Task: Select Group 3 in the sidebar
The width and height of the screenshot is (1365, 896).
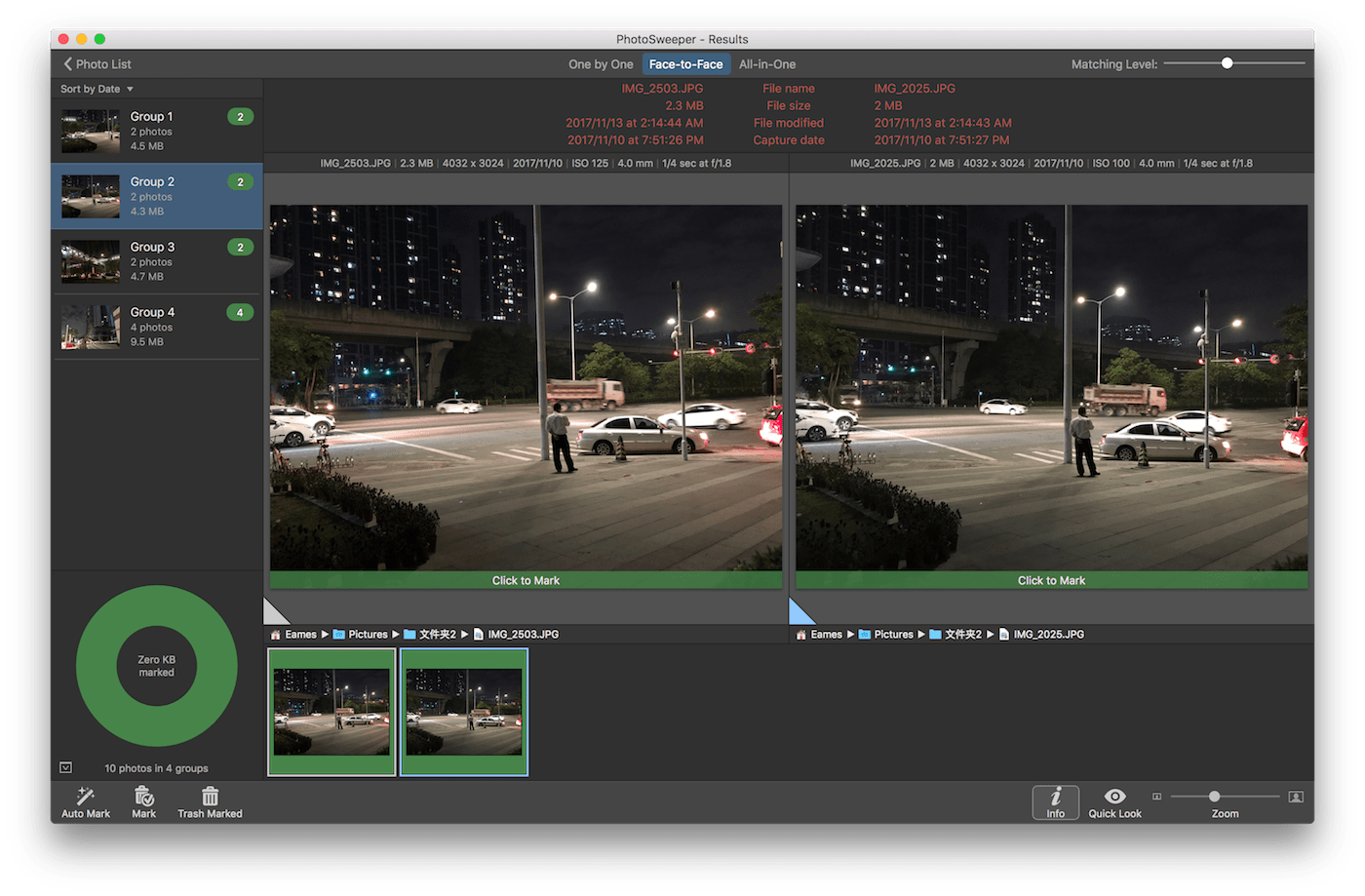Action: coord(156,261)
